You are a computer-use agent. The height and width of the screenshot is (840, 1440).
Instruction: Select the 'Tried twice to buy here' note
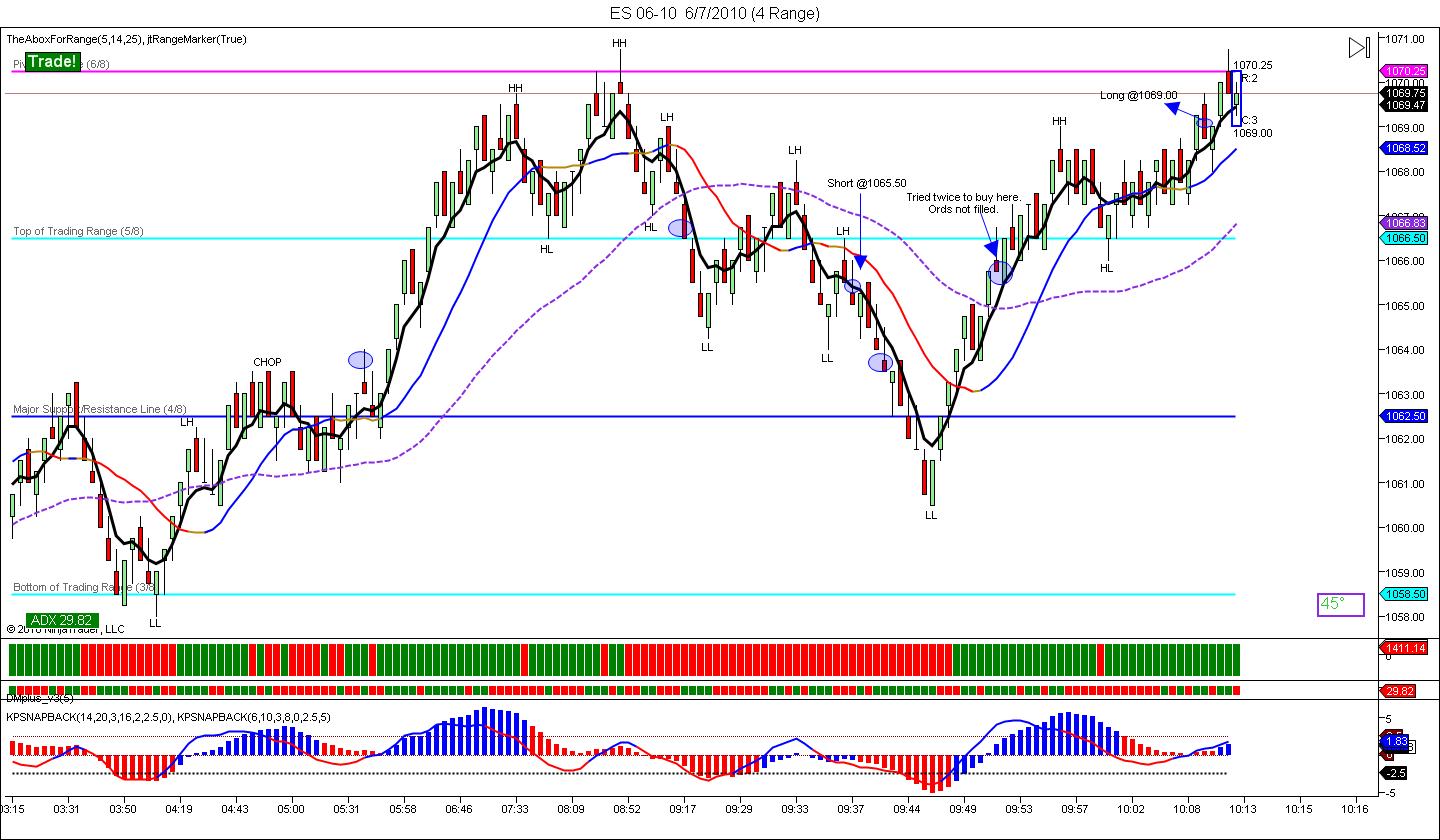coord(964,203)
